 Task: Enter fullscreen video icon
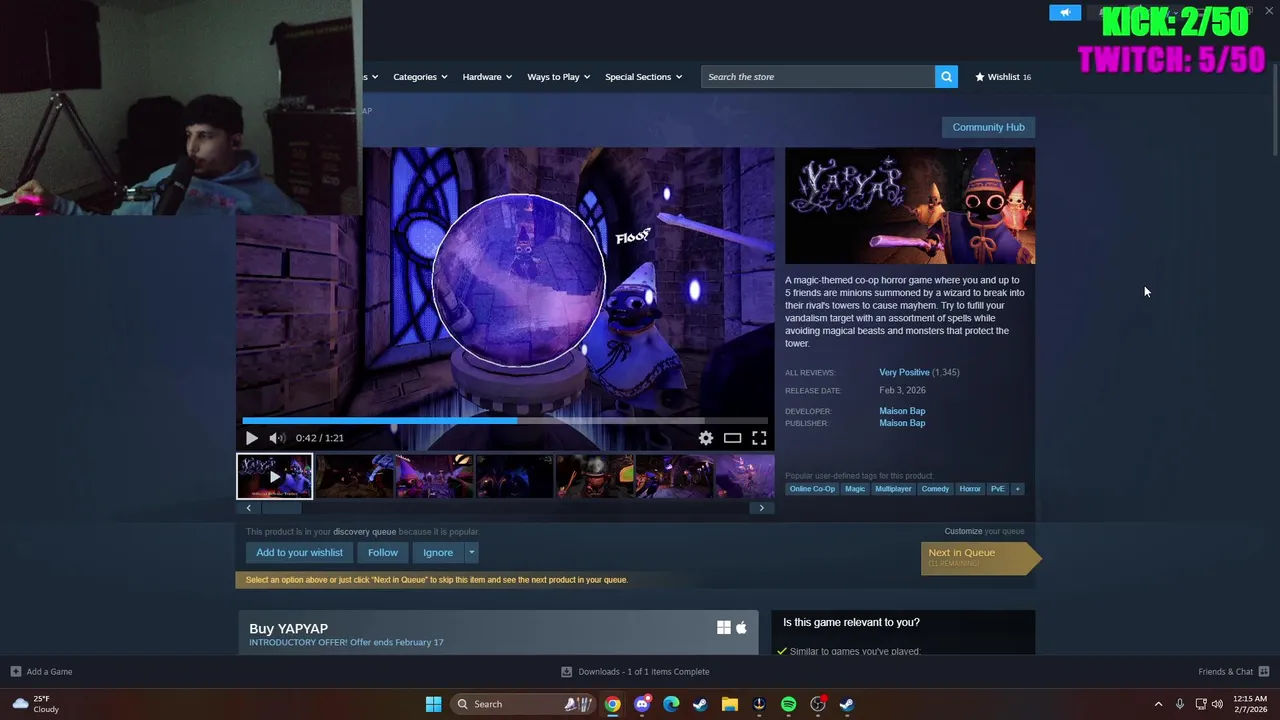point(759,438)
